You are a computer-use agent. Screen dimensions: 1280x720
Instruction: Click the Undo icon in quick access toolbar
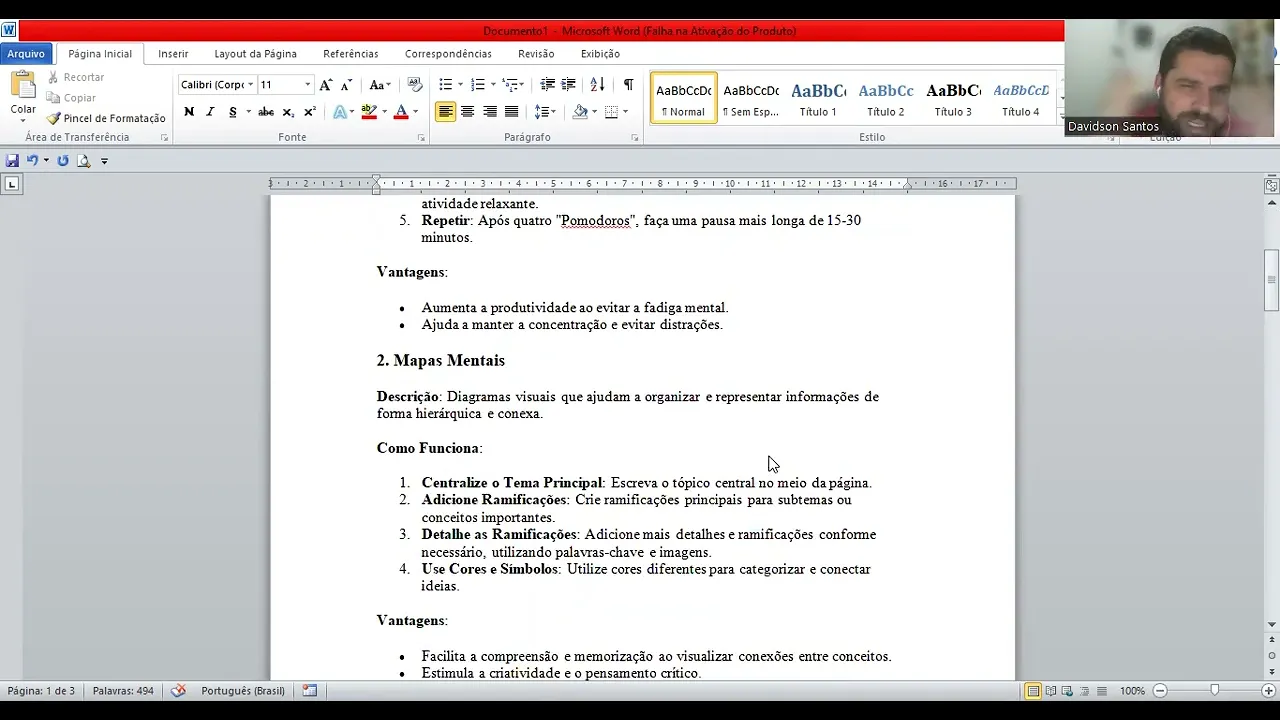(x=32, y=161)
